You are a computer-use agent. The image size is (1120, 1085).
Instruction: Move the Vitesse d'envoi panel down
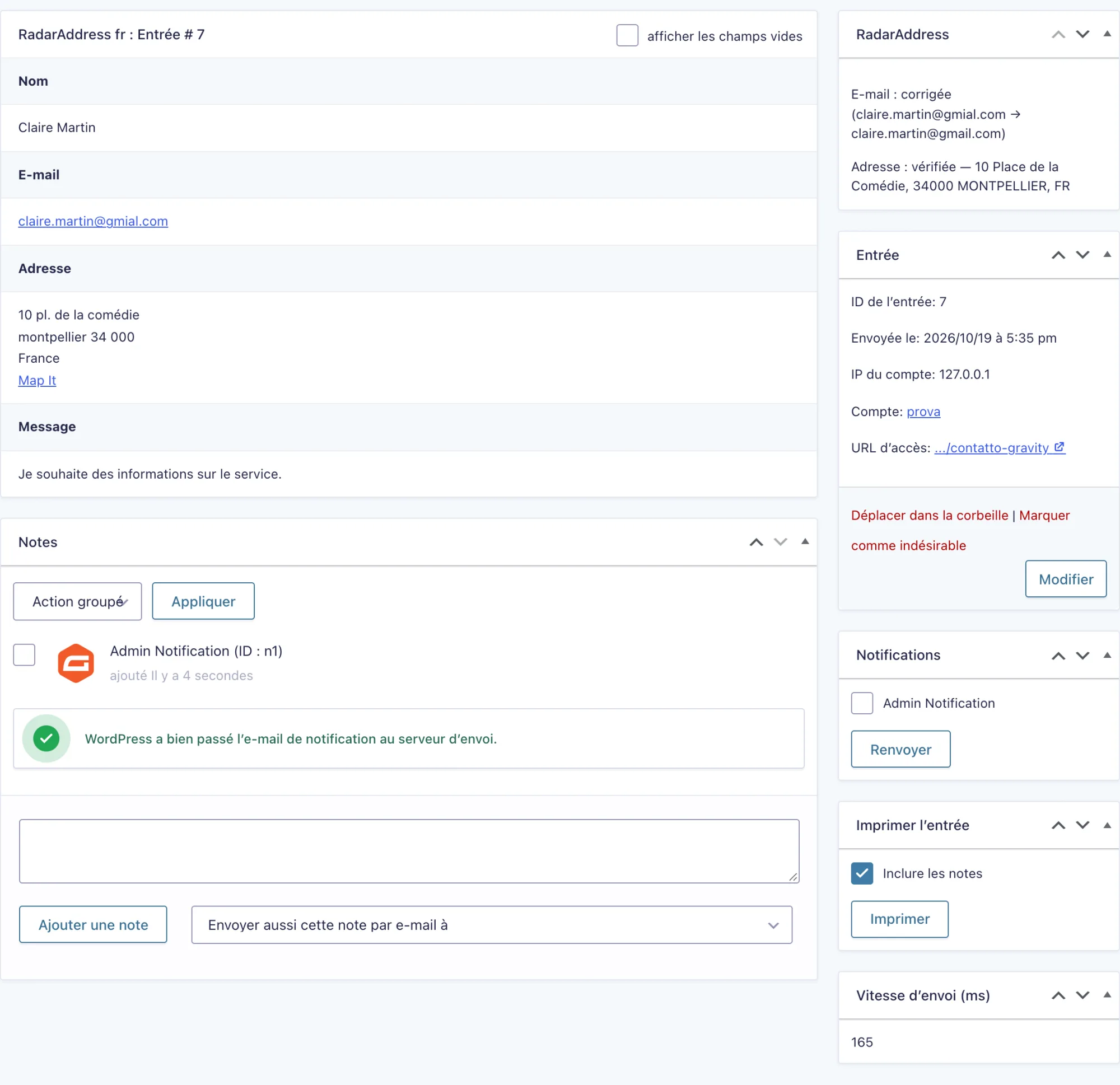point(1082,996)
